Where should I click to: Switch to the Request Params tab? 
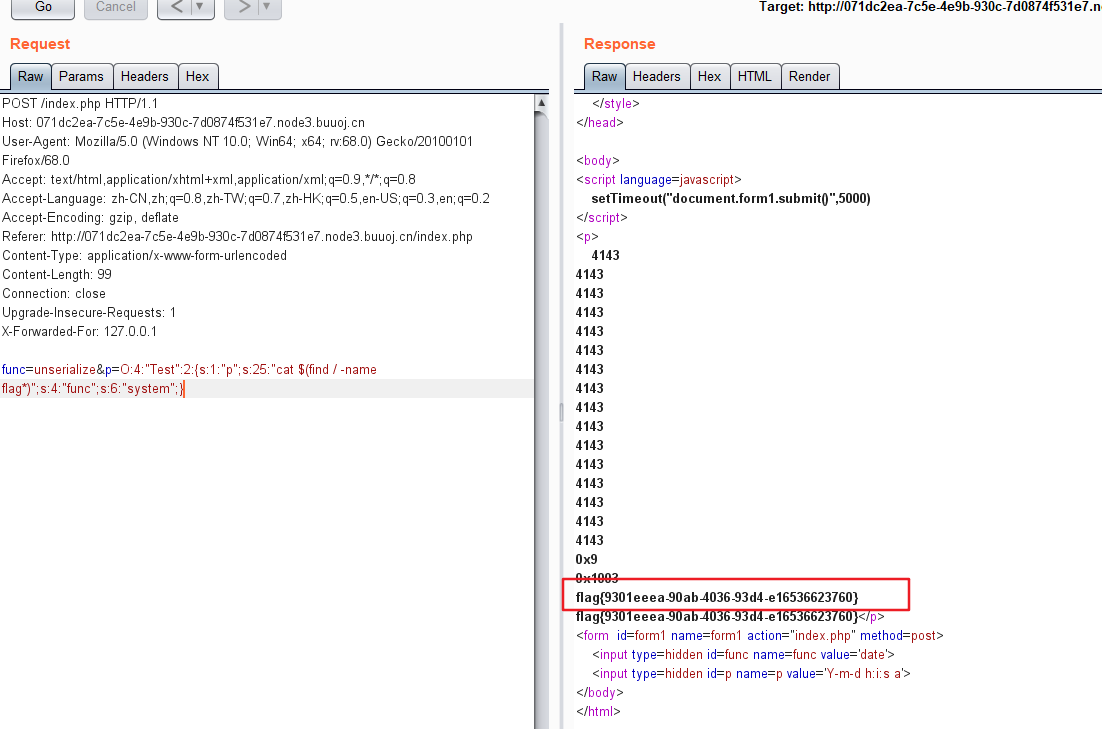pos(81,77)
